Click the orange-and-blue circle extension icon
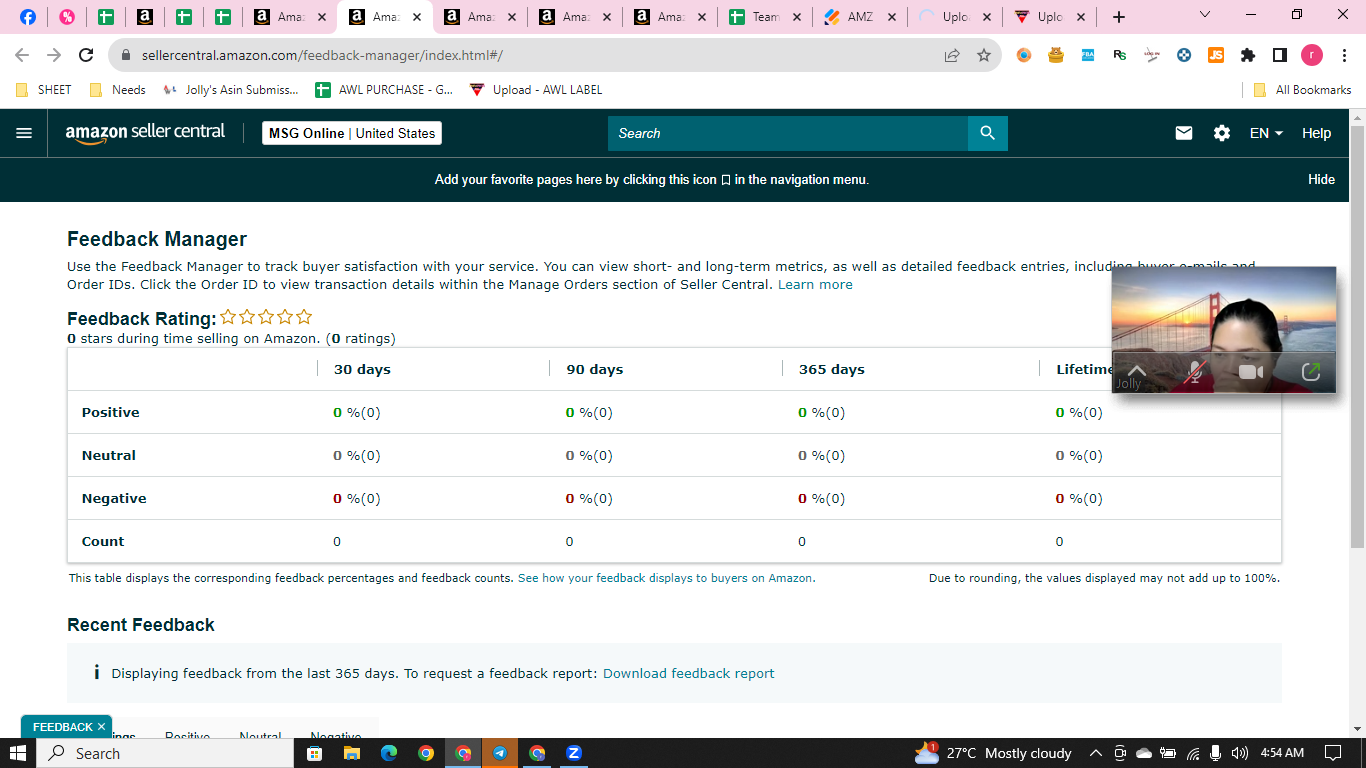1366x768 pixels. pos(1024,55)
